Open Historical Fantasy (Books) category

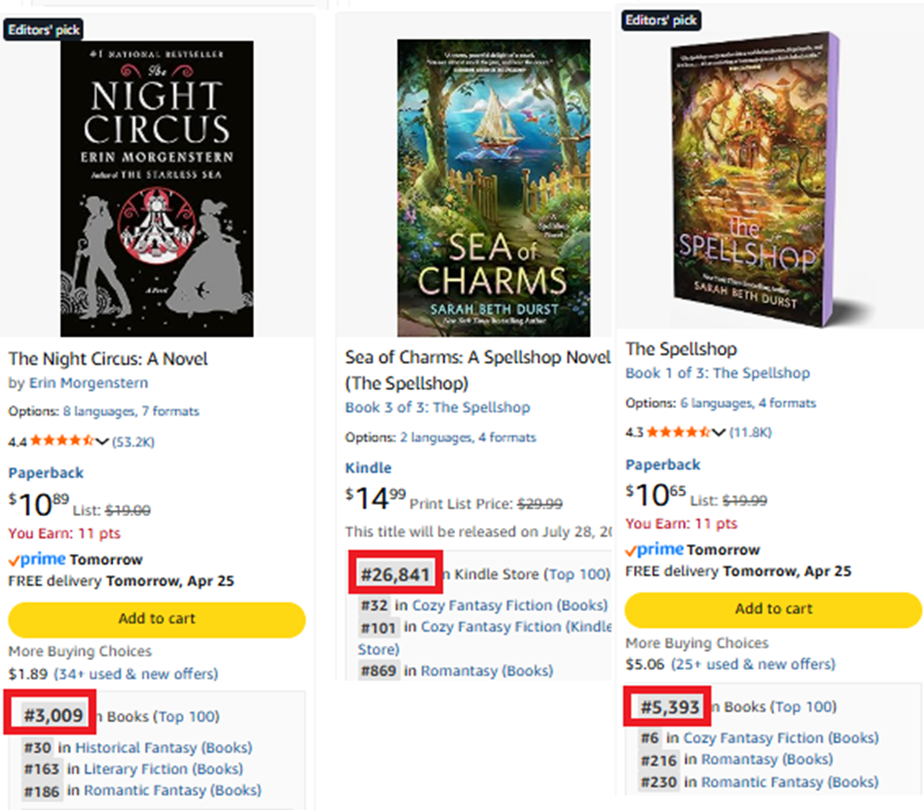tap(163, 747)
